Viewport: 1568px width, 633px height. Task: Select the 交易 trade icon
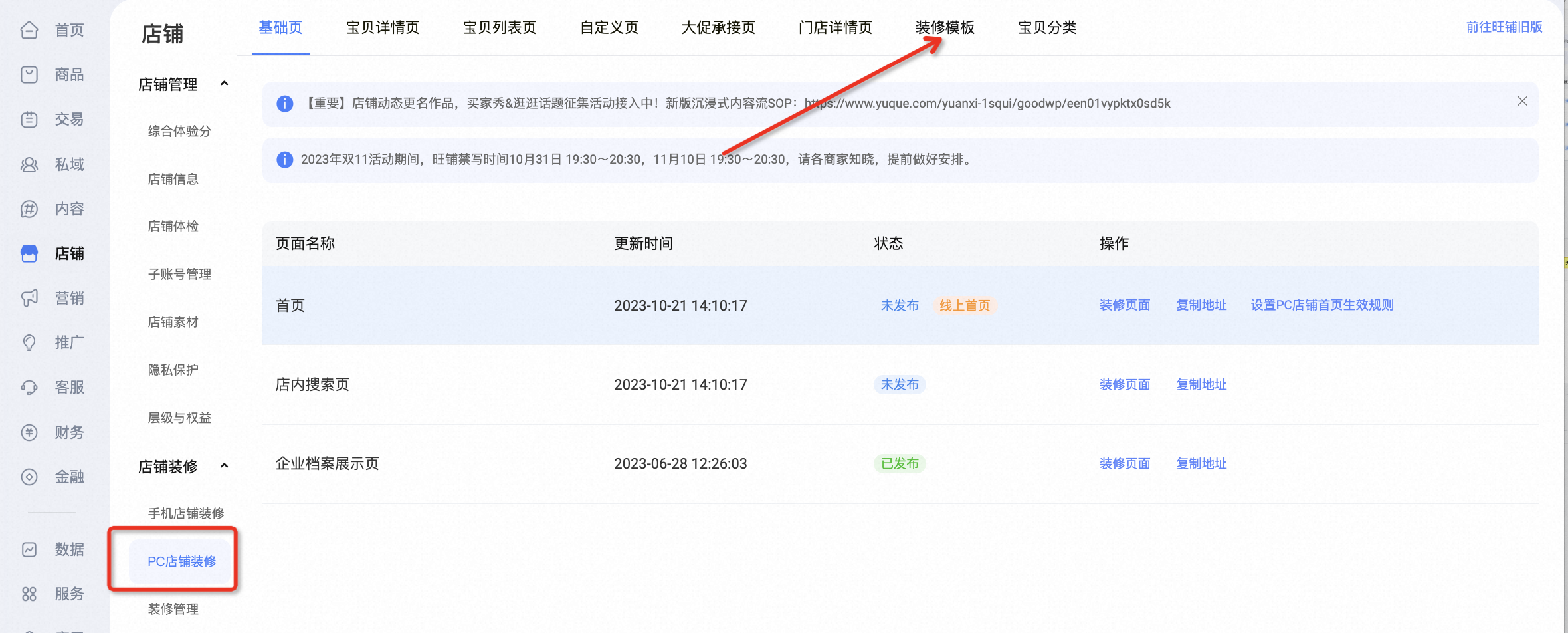tap(29, 120)
